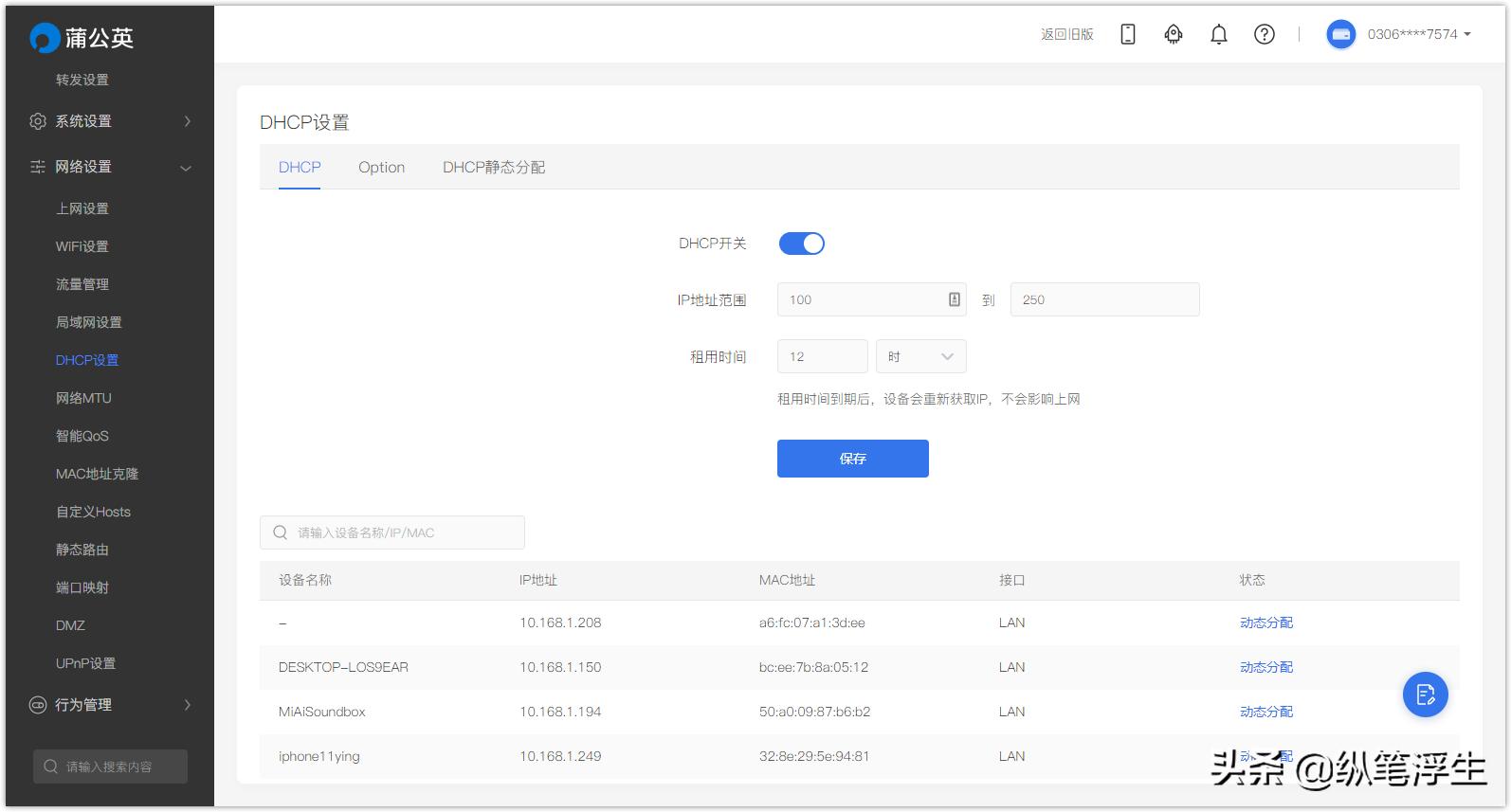This screenshot has width=1511, height=812.
Task: Click the IP地址 column header
Action: pyautogui.click(x=538, y=580)
